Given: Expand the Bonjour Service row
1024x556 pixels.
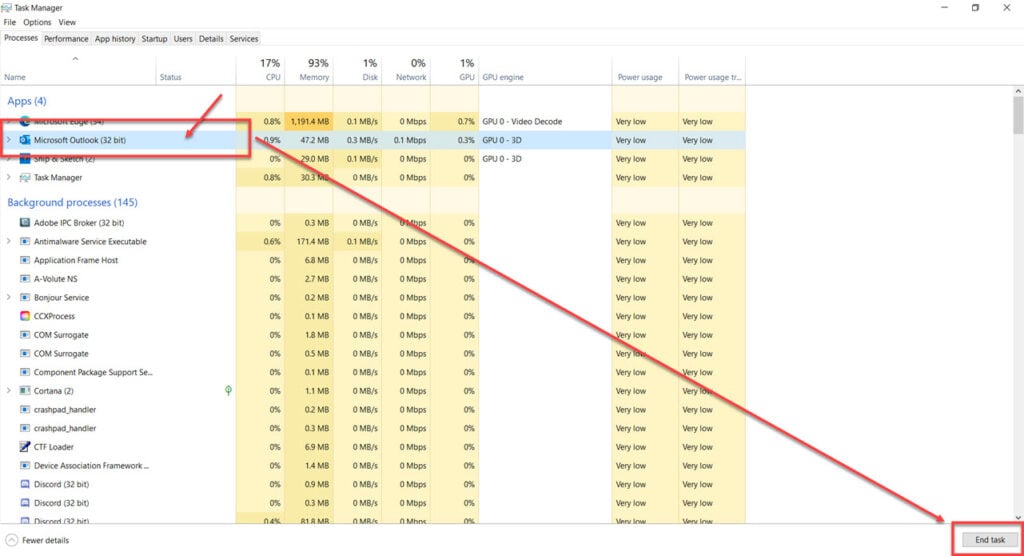Looking at the screenshot, I should click(x=8, y=297).
